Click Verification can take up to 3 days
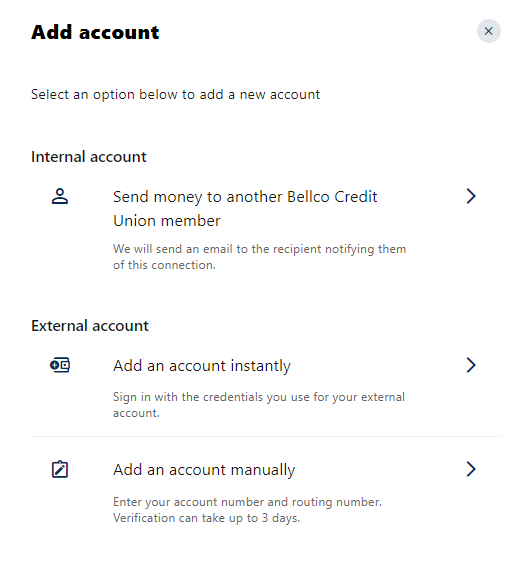The width and height of the screenshot is (518, 567). point(207,518)
